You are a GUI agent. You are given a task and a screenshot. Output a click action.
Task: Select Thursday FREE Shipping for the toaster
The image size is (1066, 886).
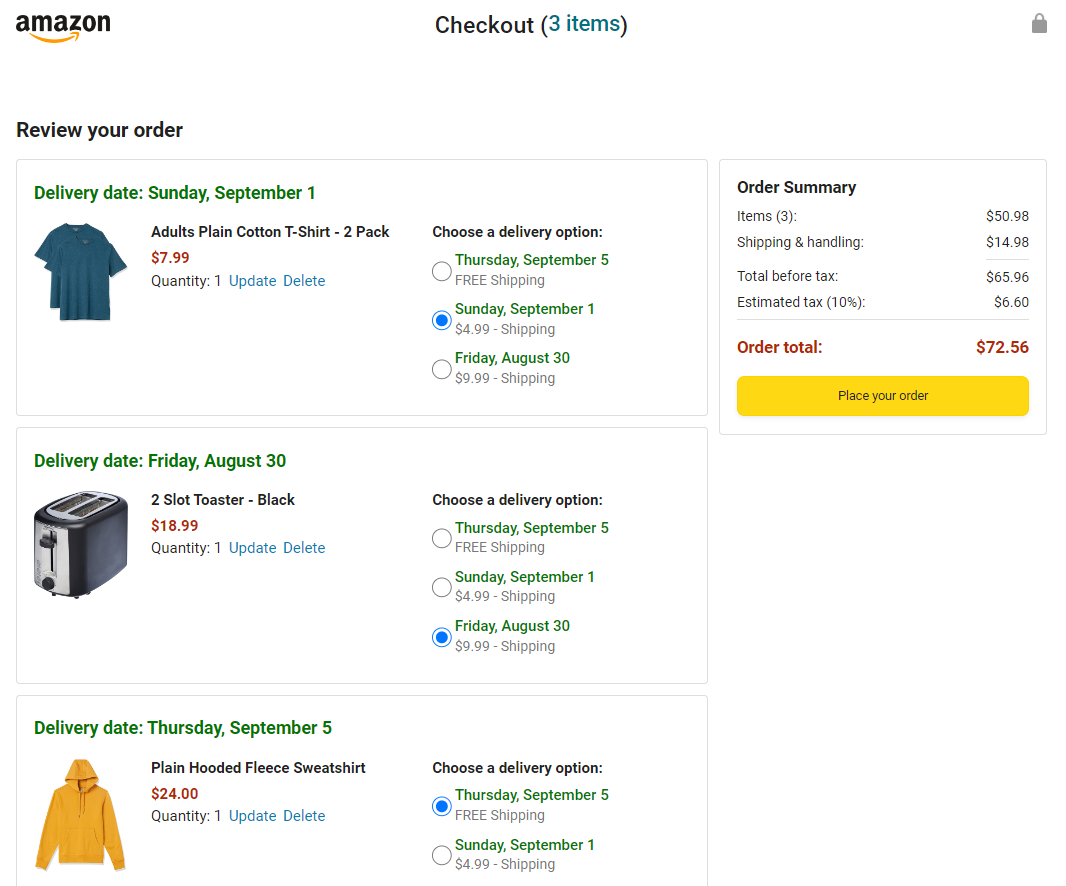(442, 538)
